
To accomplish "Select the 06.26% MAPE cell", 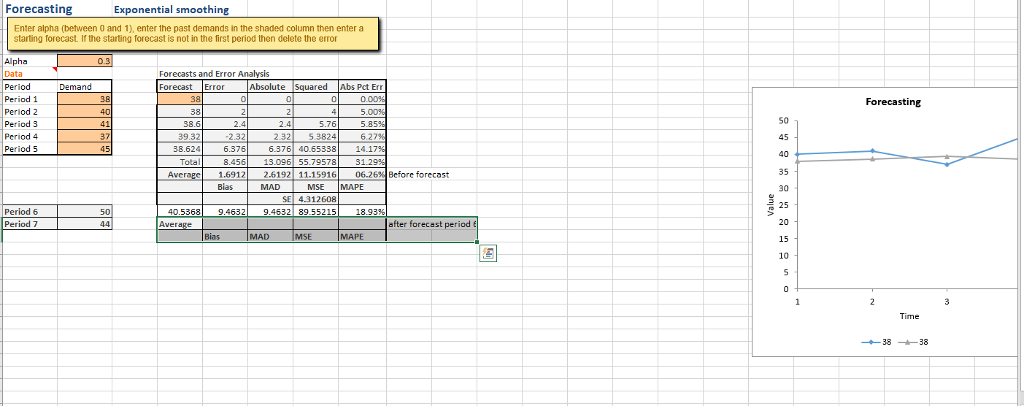I will [362, 174].
